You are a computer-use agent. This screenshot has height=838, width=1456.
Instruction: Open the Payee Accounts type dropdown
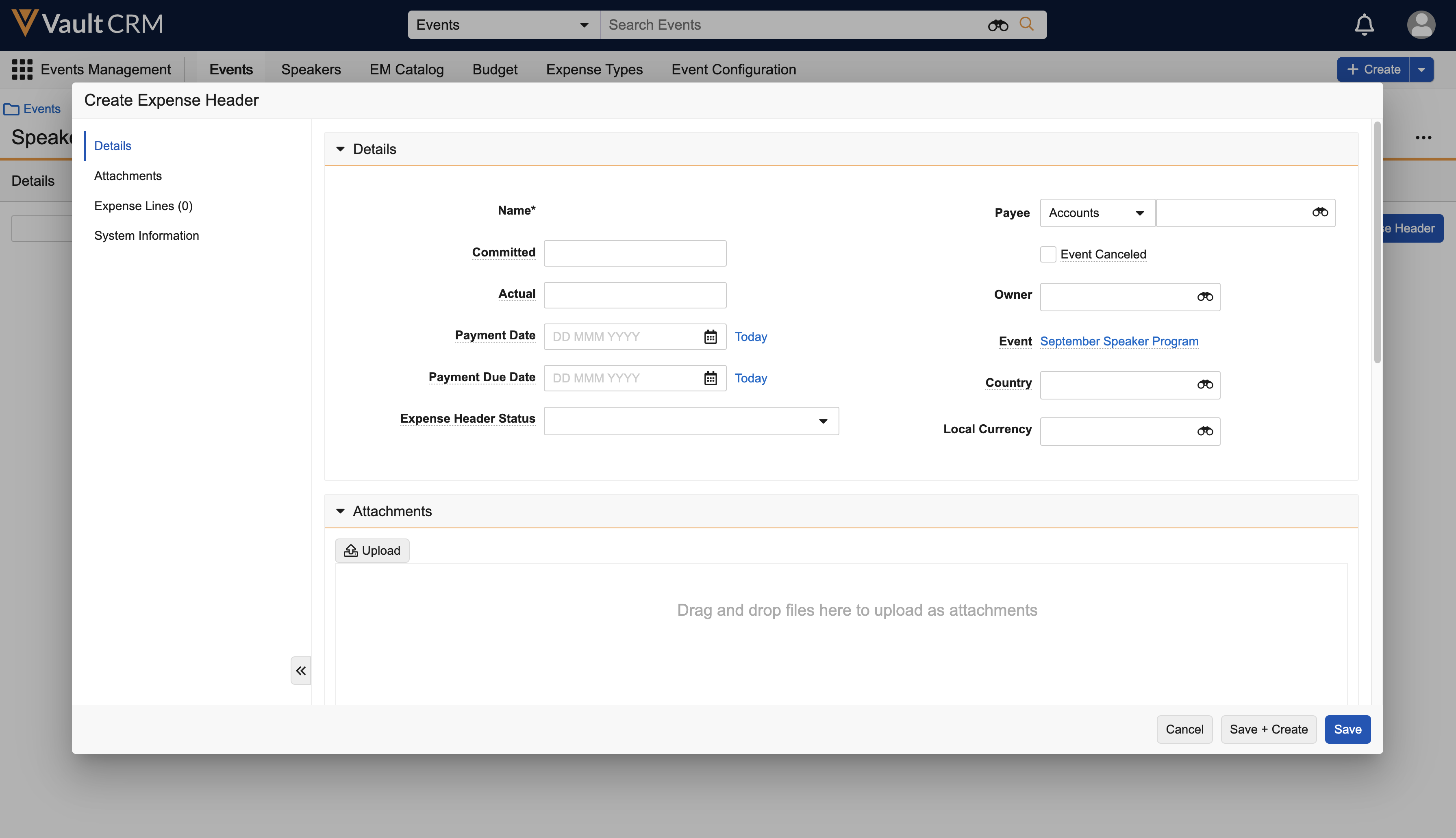[1096, 213]
